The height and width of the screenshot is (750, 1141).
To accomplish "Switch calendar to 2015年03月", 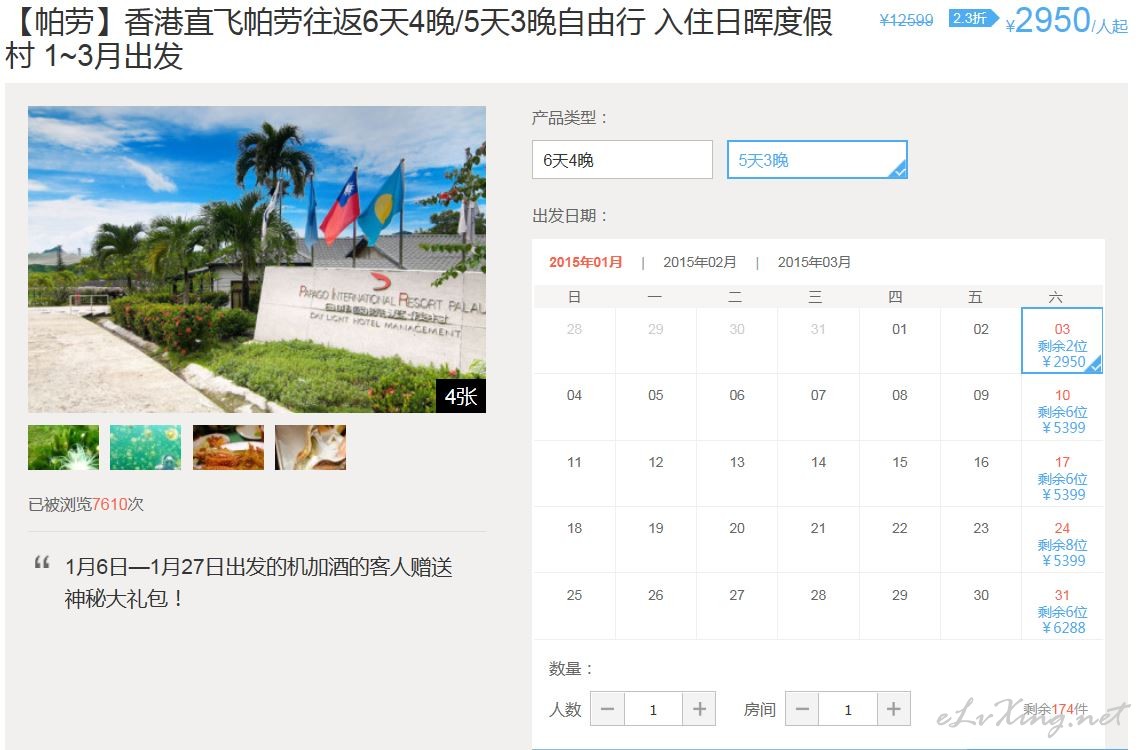I will click(814, 262).
